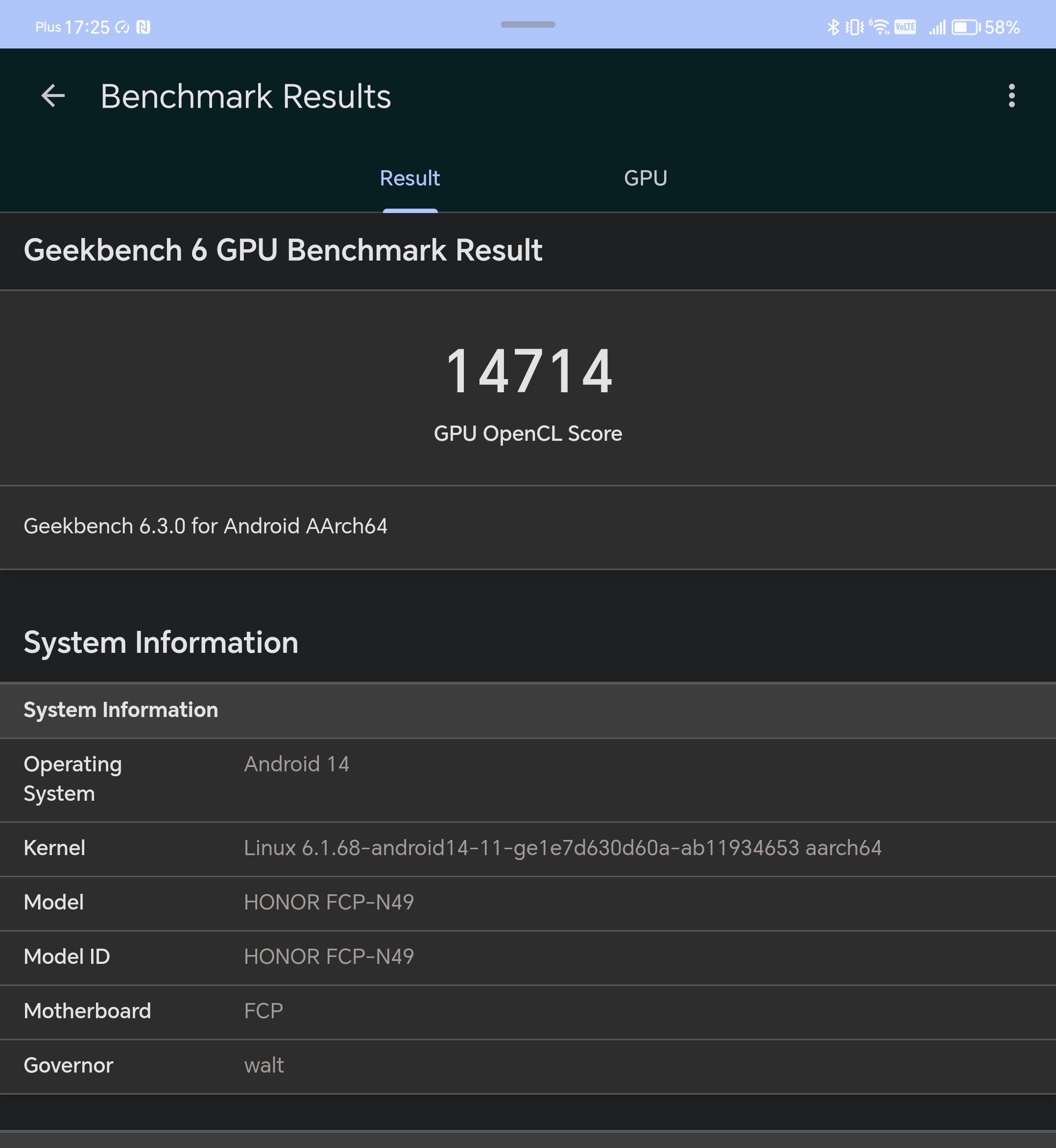This screenshot has width=1056, height=1148.
Task: Tap HONOR FCP-N49 in the Model row
Action: click(329, 902)
